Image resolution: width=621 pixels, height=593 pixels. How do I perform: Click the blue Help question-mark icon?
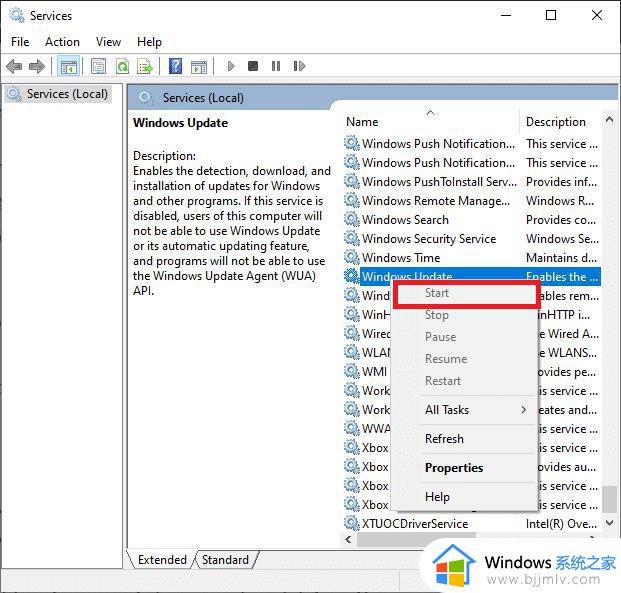pyautogui.click(x=175, y=66)
